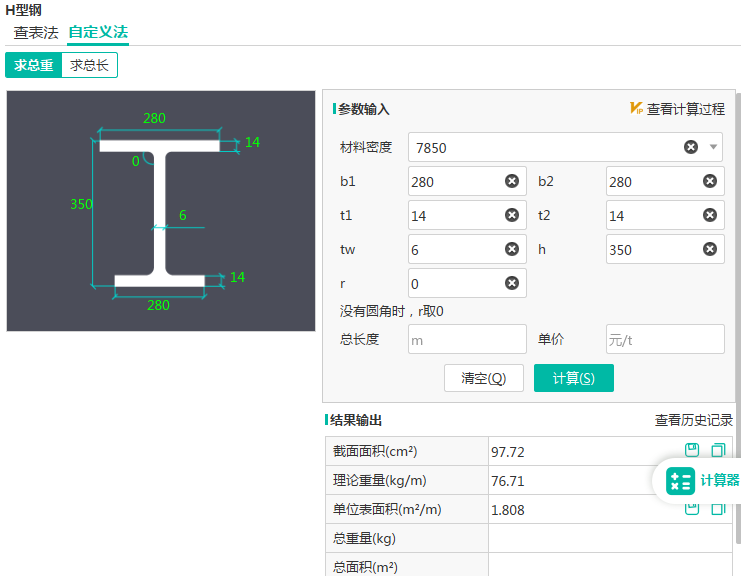Click the copy icon in 单位表面积 row
The height and width of the screenshot is (576, 741).
(x=718, y=509)
